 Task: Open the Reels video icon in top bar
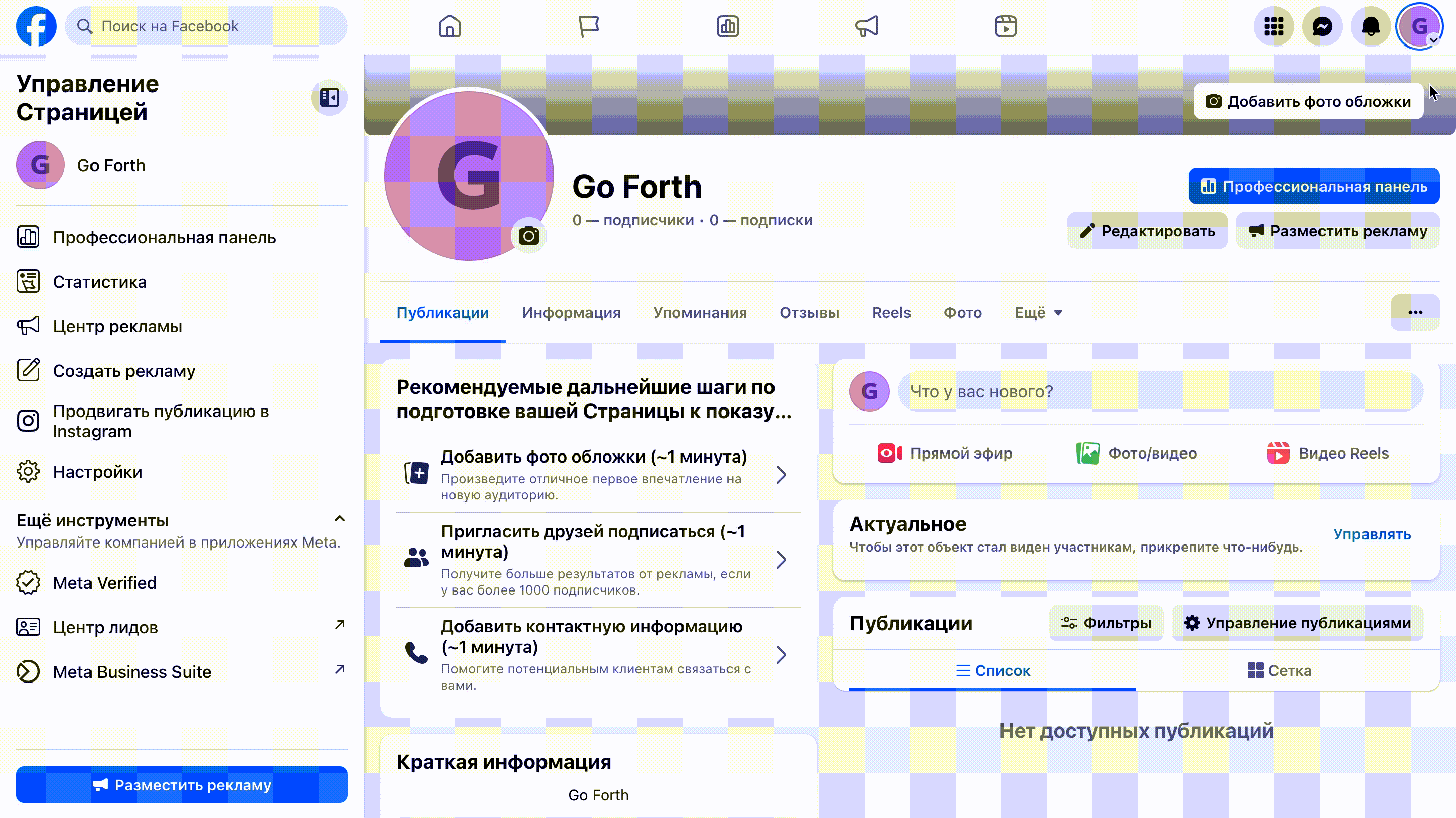tap(1006, 27)
